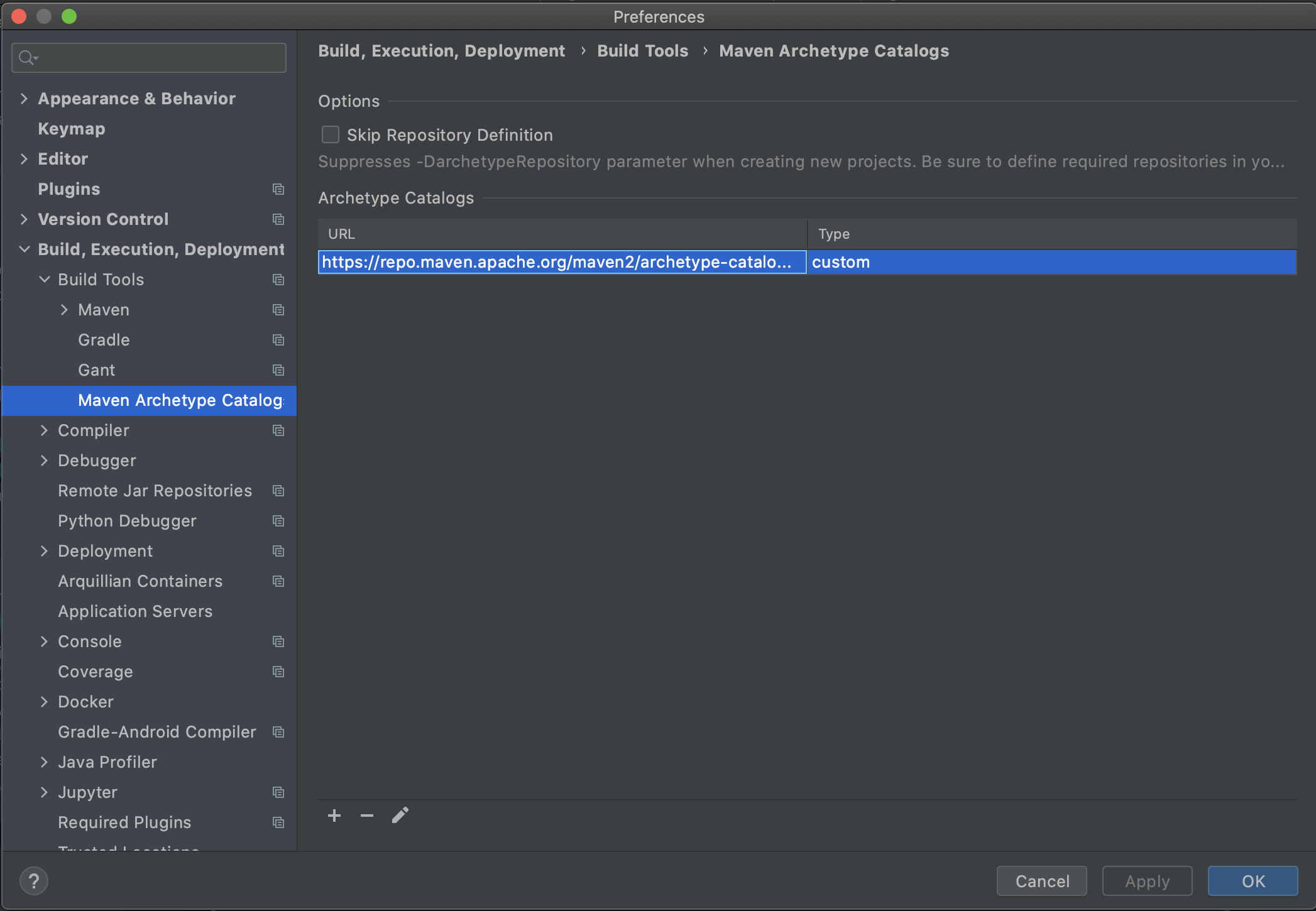Click project-level icon next to Version Control

[278, 219]
